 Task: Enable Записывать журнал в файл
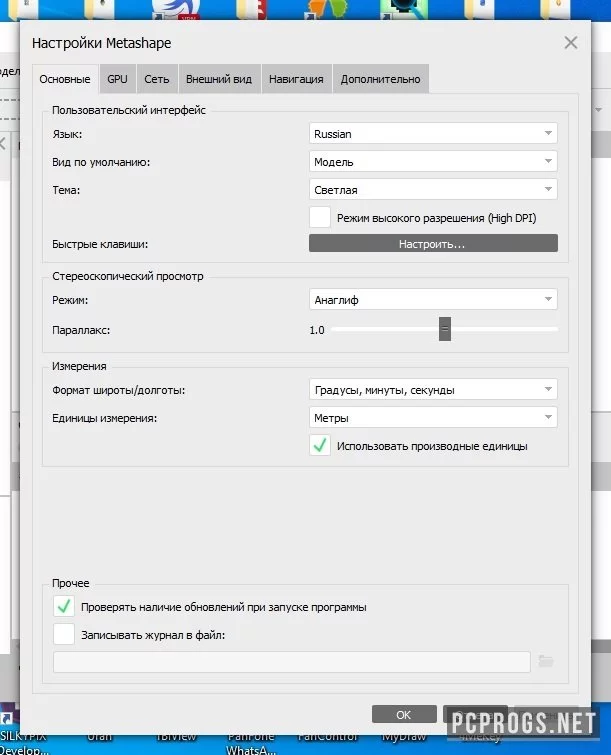(x=64, y=634)
